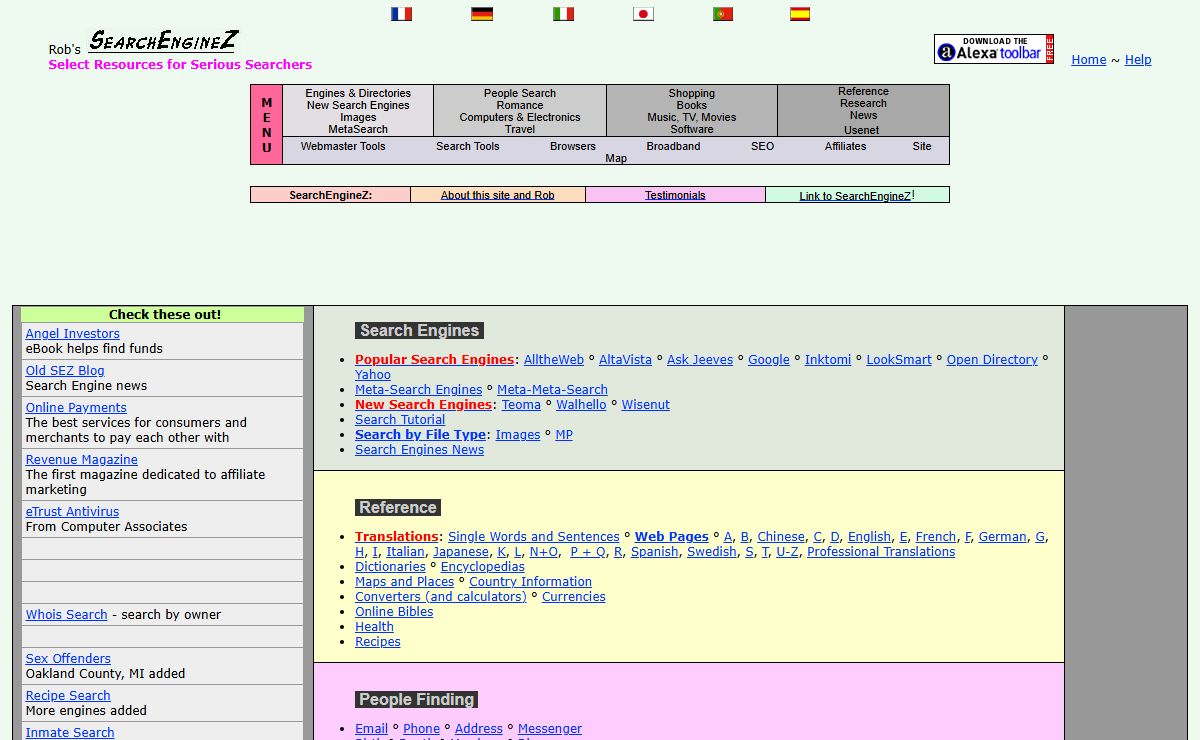Open the Currencies link
1200x740 pixels.
(x=574, y=597)
